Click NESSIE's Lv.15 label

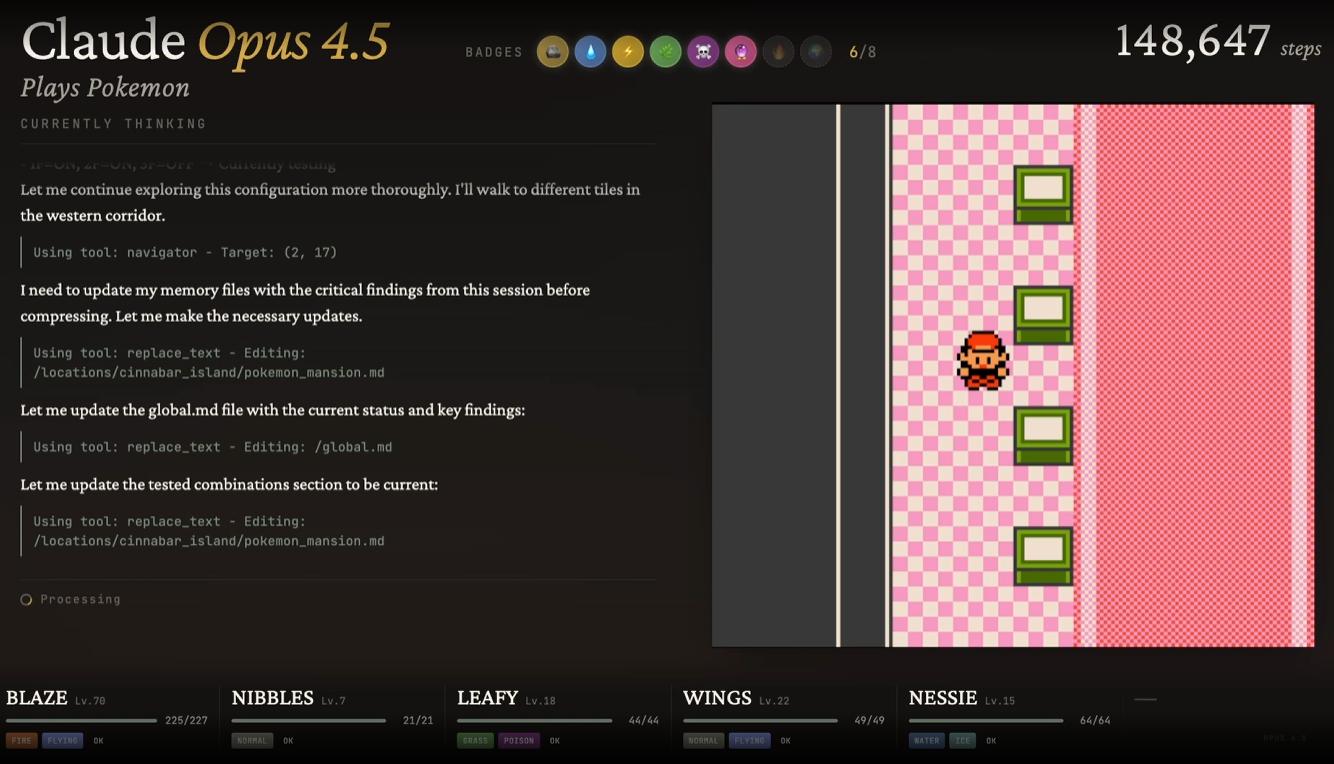tap(999, 701)
